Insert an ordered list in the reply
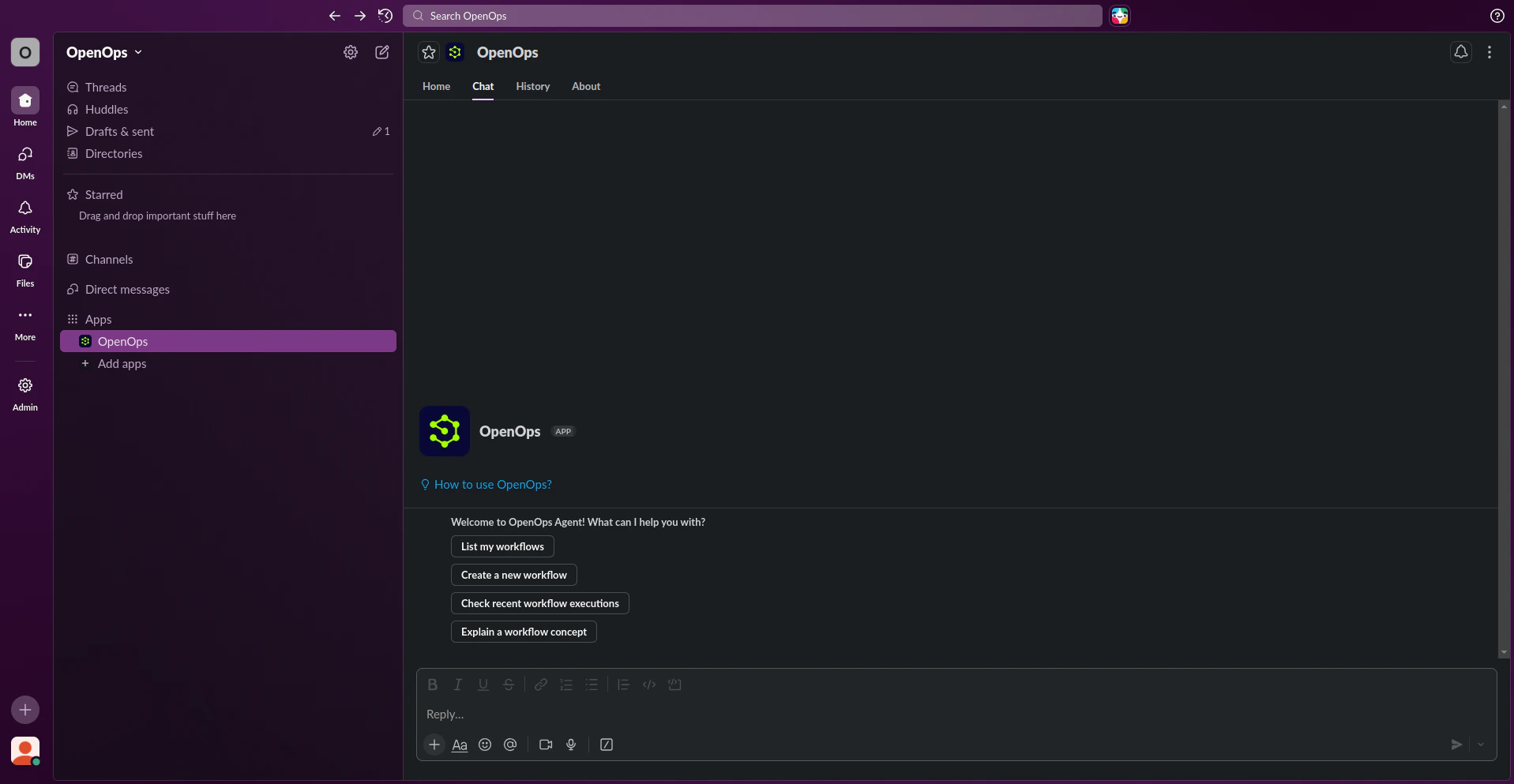 [x=566, y=685]
